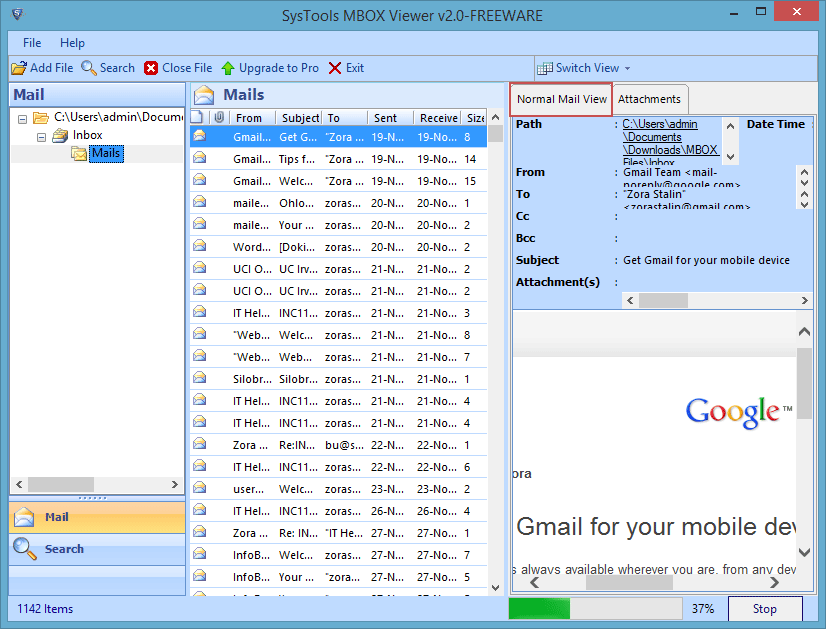The image size is (826, 629).
Task: Click the envelope icon of the 'Re:IN...' mail
Action: (200, 444)
